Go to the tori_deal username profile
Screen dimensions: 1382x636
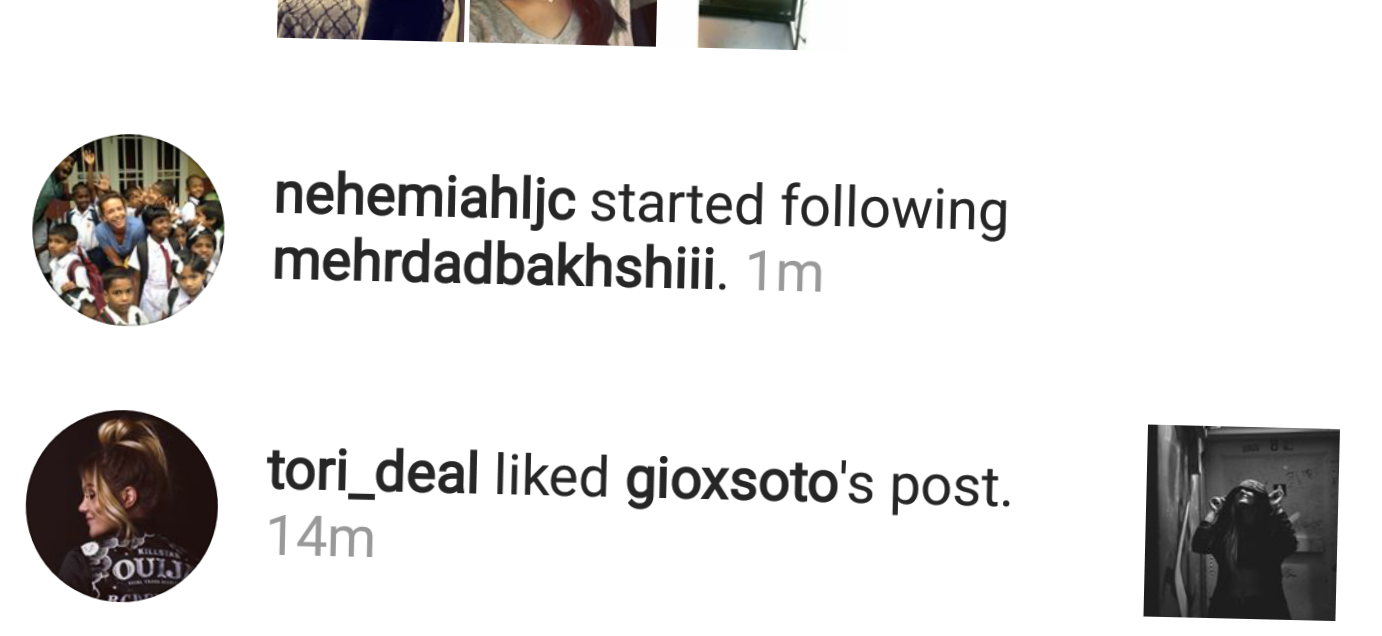tap(373, 473)
